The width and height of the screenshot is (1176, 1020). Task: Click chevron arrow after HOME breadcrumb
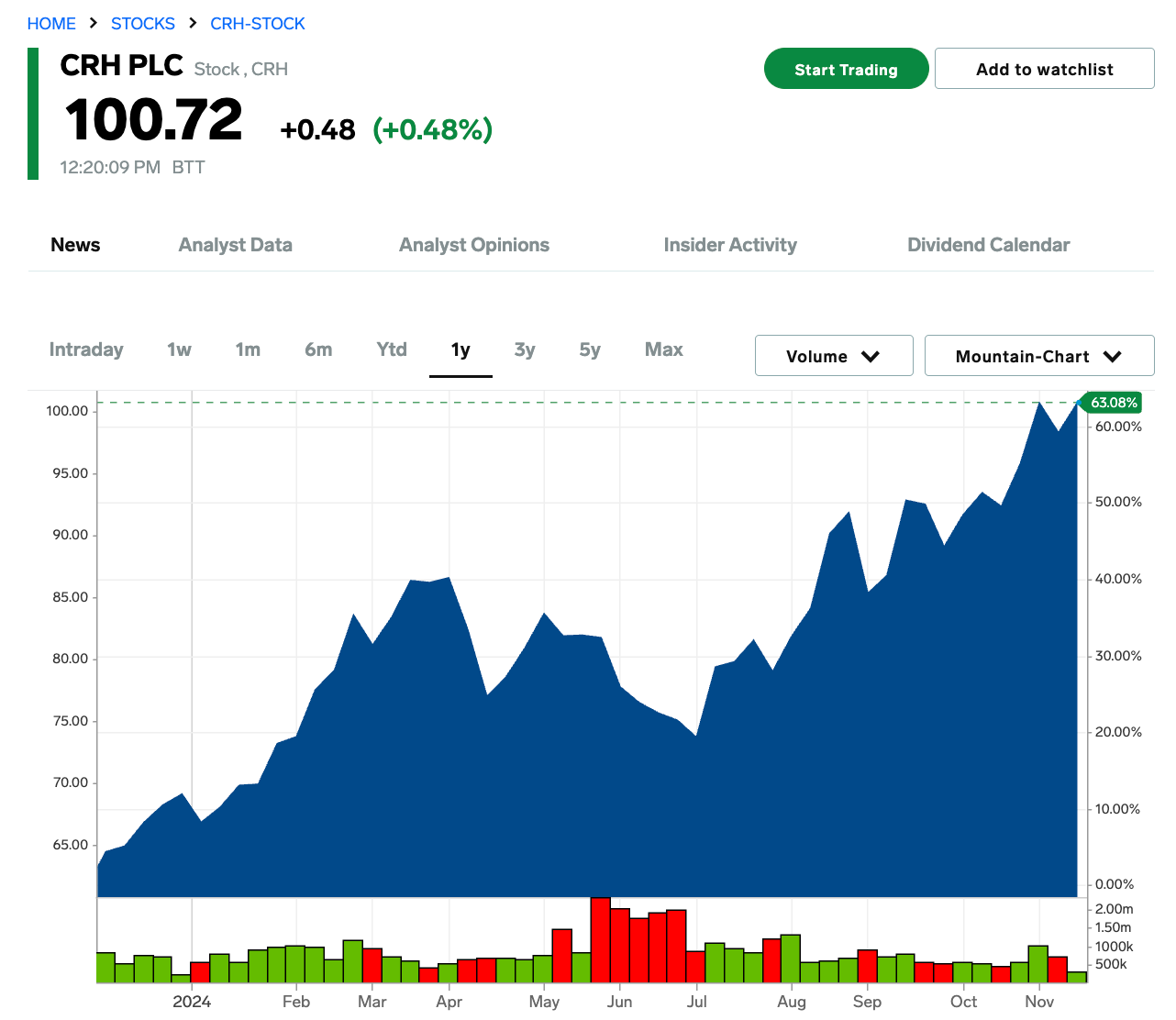94,23
